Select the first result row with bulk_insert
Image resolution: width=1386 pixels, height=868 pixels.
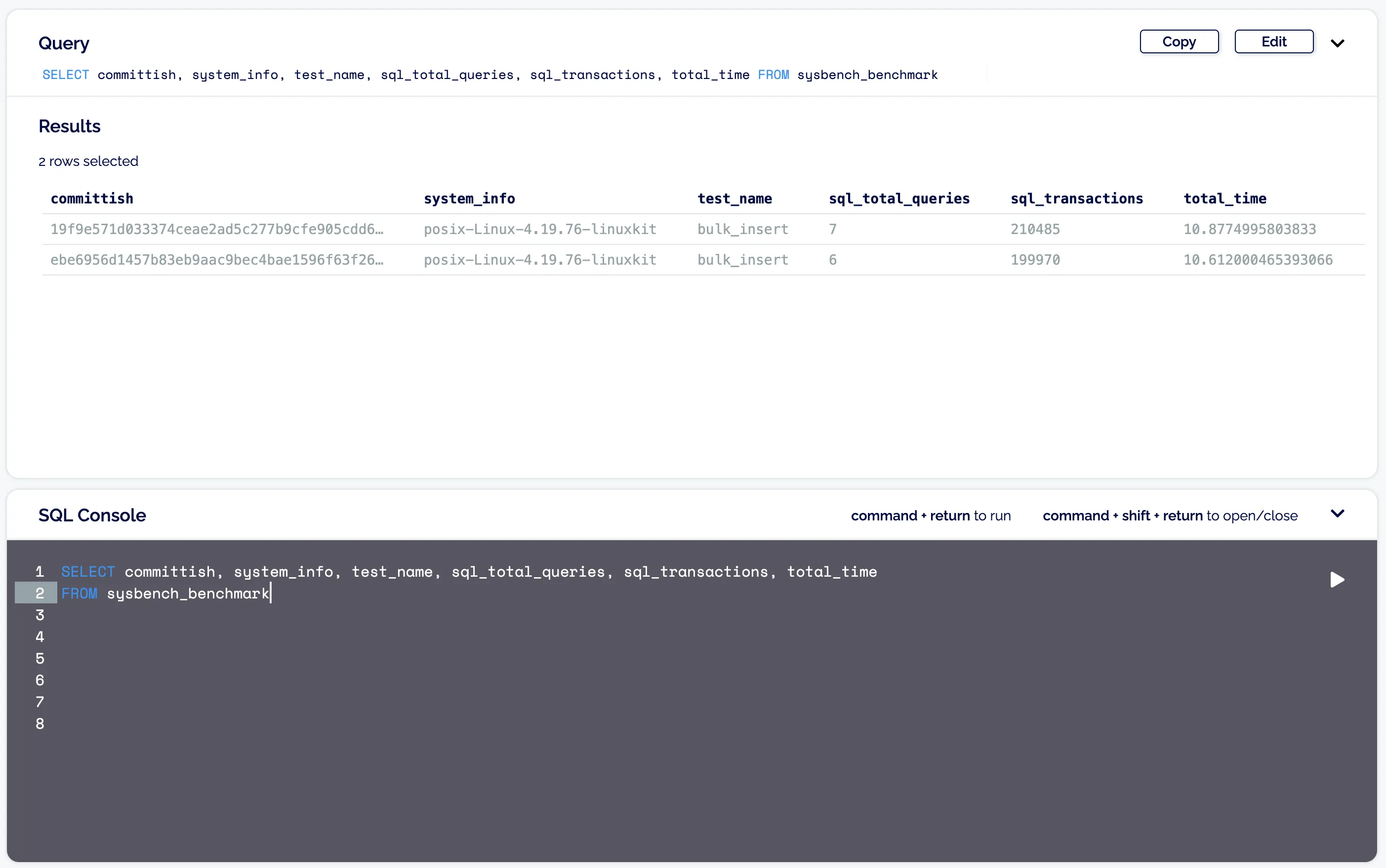point(742,229)
